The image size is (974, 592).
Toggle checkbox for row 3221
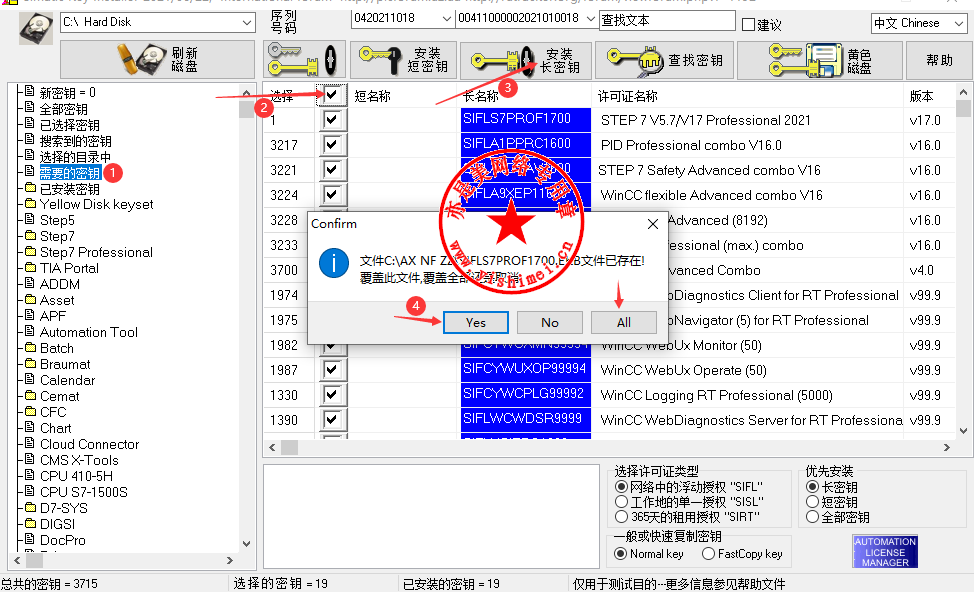[332, 170]
